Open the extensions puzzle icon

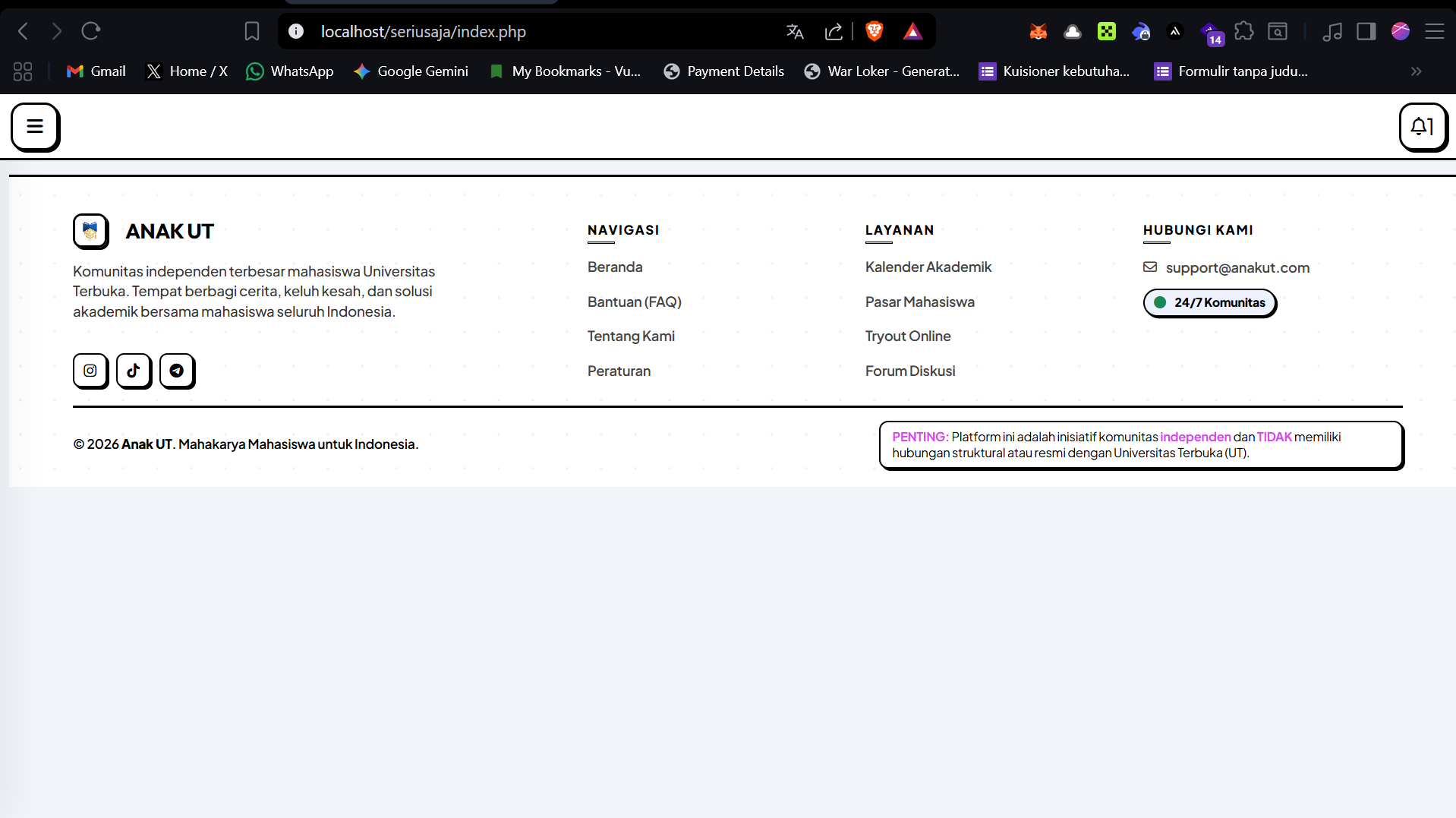(1243, 31)
